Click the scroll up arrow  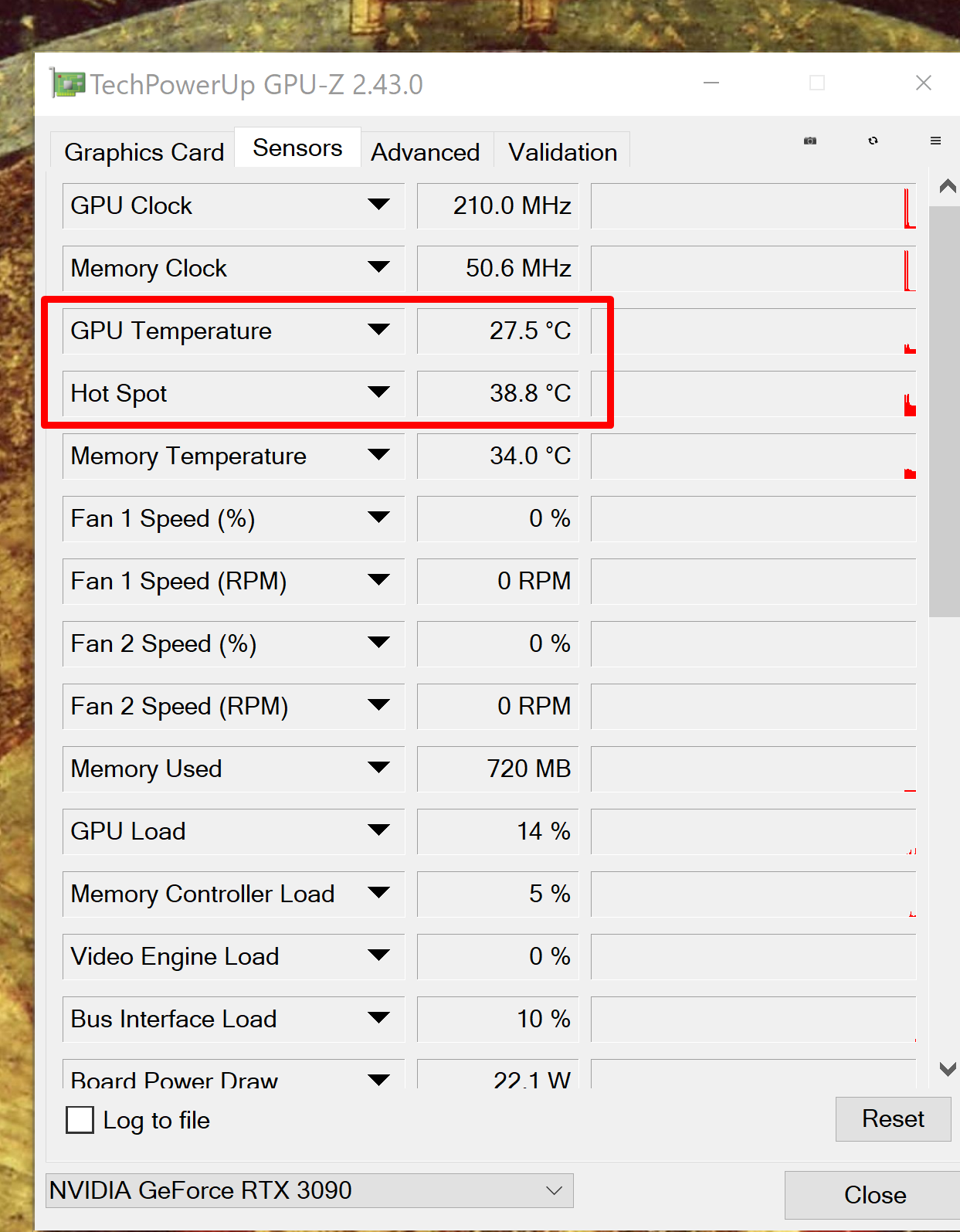point(948,186)
